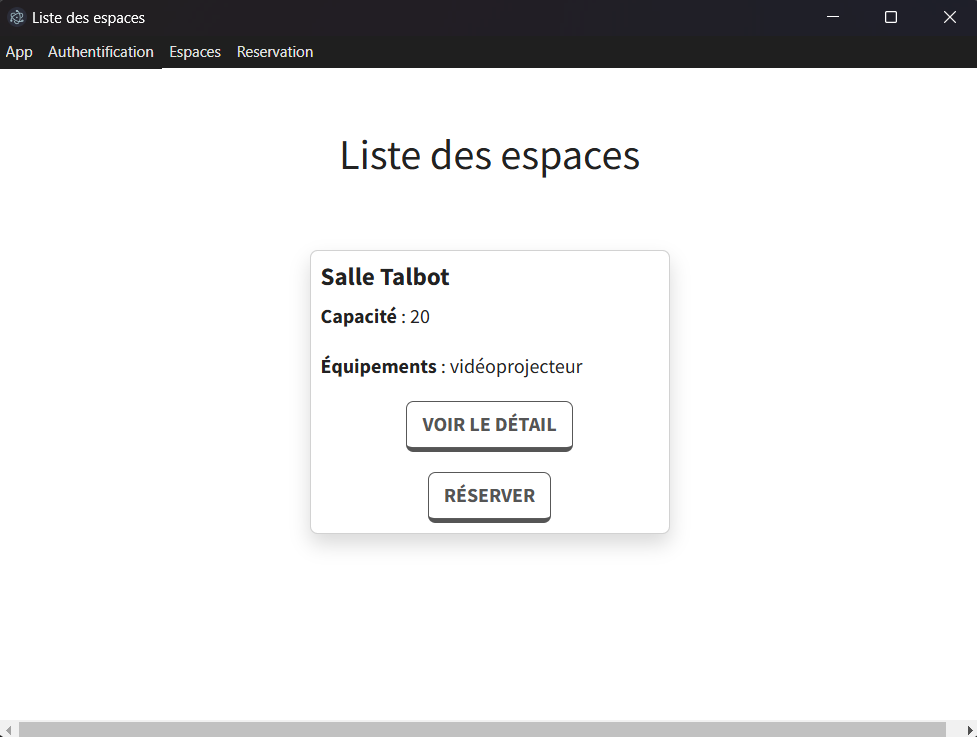
Task: Click the window title text in title bar
Action: pyautogui.click(x=88, y=17)
